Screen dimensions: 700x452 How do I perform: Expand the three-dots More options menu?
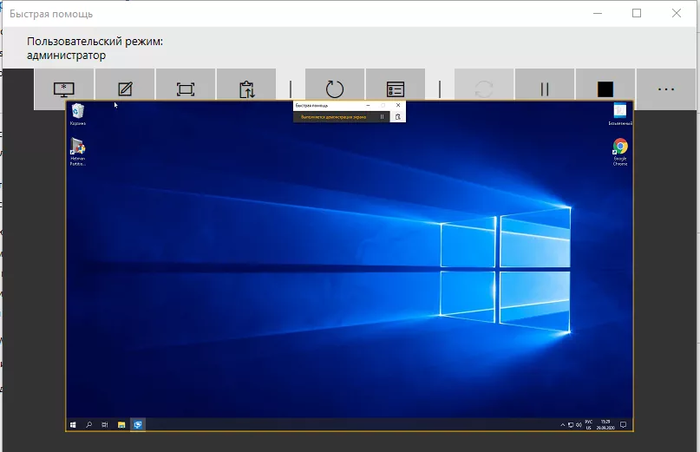[666, 89]
